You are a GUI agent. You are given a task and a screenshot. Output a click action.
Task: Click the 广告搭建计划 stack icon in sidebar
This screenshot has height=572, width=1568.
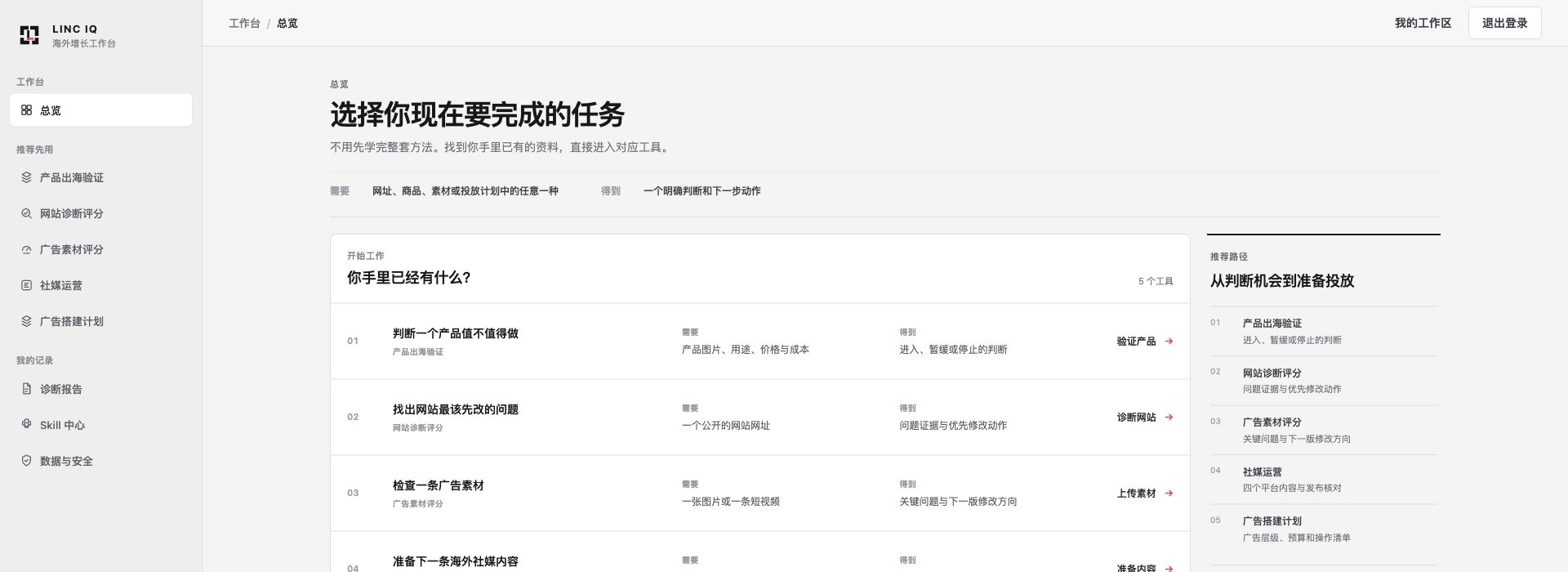[x=26, y=321]
